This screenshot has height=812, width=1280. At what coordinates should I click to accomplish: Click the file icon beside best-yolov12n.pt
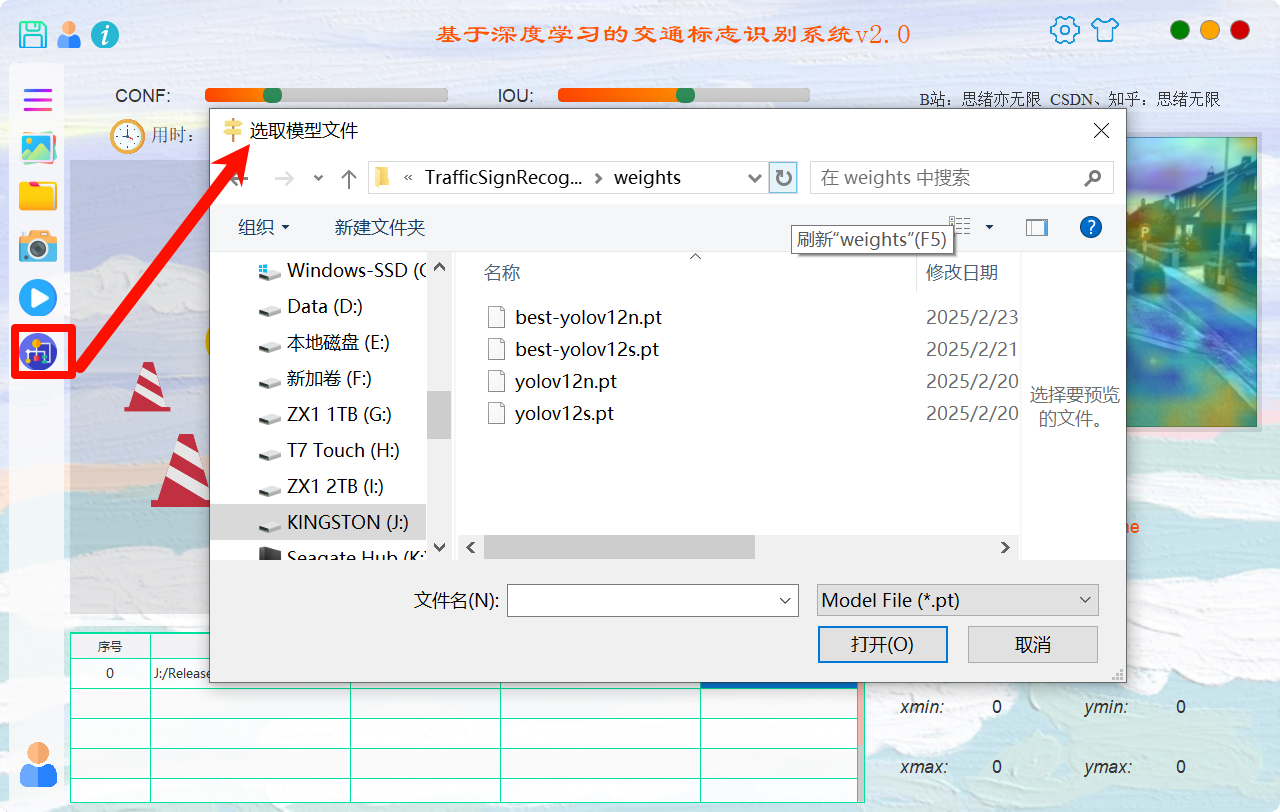497,317
